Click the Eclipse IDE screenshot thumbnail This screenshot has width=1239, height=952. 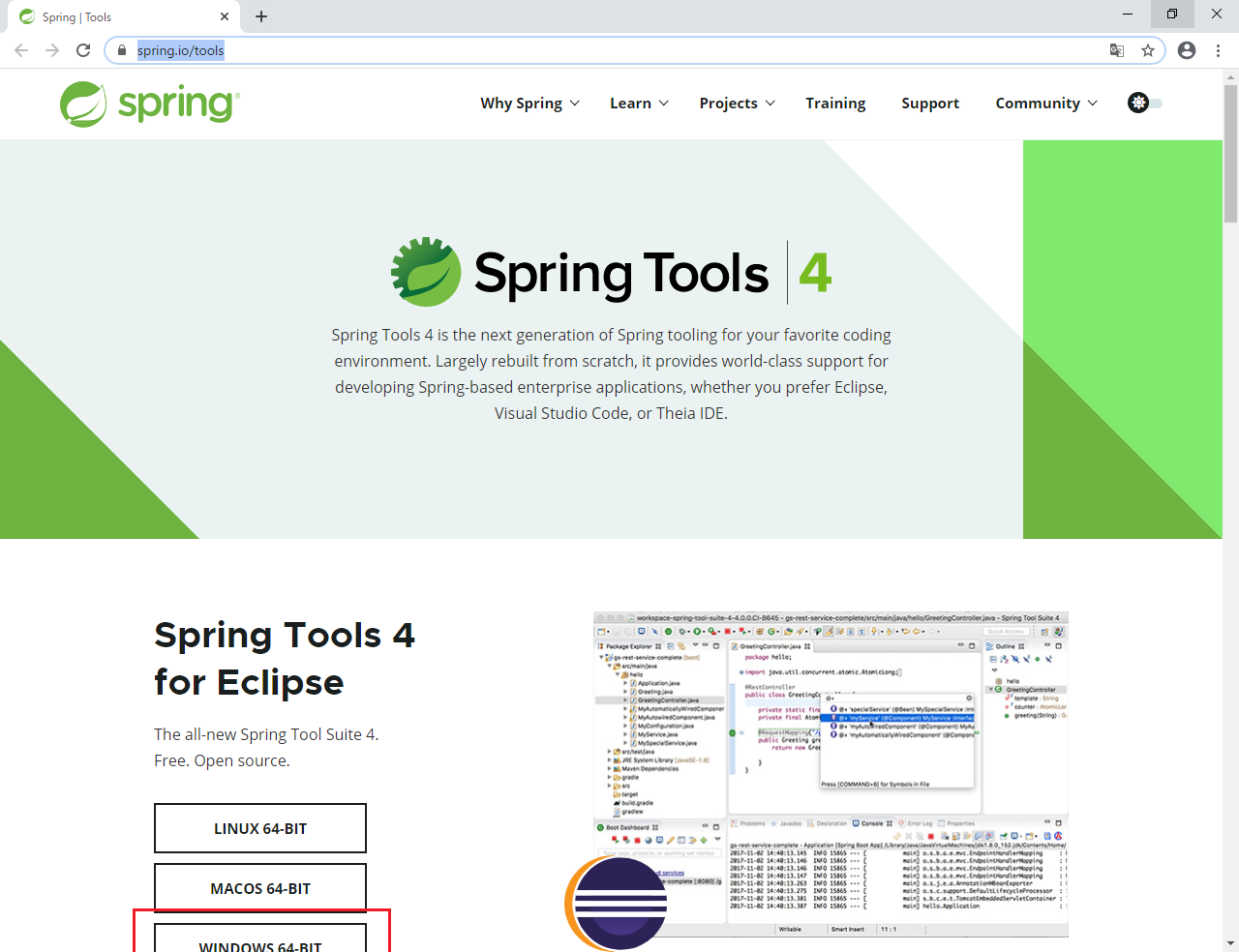coord(831,774)
